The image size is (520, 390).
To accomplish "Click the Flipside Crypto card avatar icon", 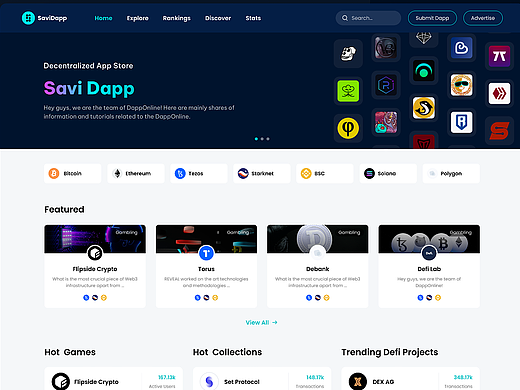I will [95, 253].
